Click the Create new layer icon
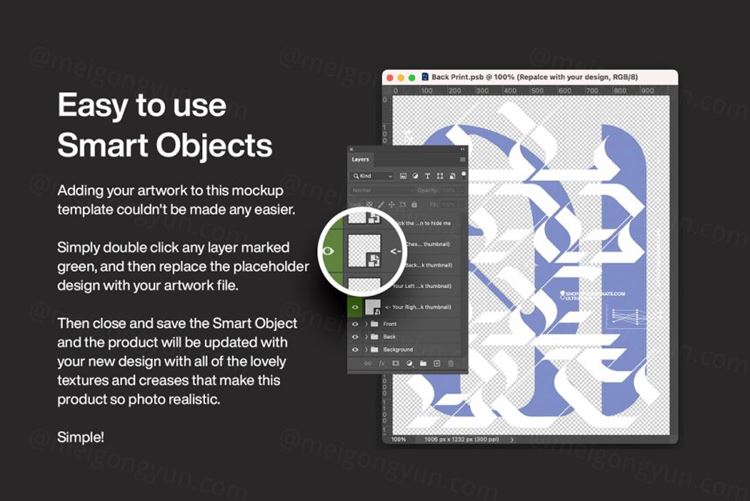Viewport: 750px width, 501px height. point(437,363)
